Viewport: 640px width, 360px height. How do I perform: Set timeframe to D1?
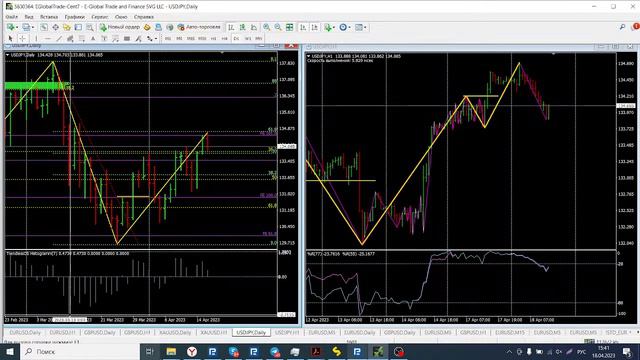pyautogui.click(x=236, y=38)
